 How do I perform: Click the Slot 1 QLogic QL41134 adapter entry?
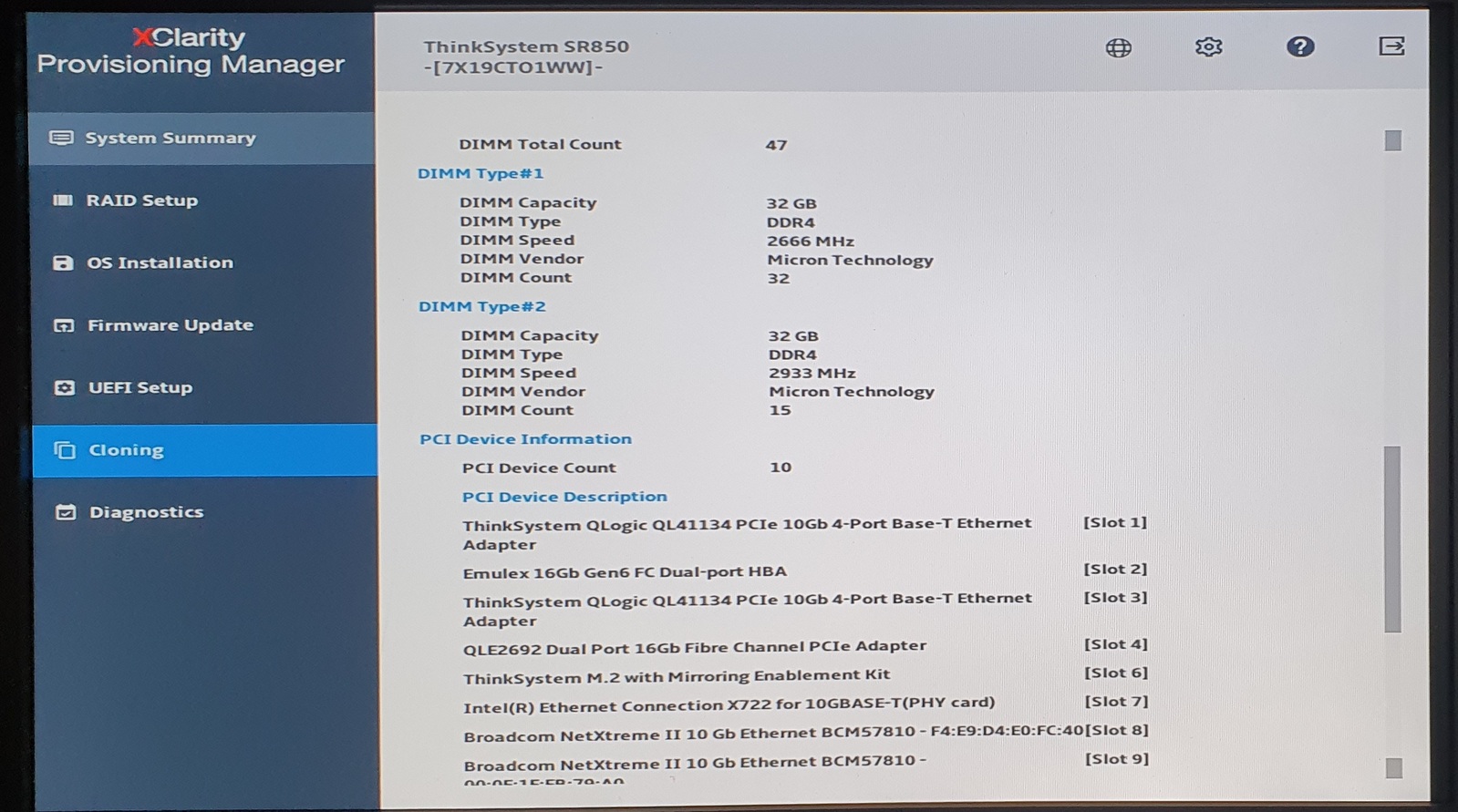(747, 534)
